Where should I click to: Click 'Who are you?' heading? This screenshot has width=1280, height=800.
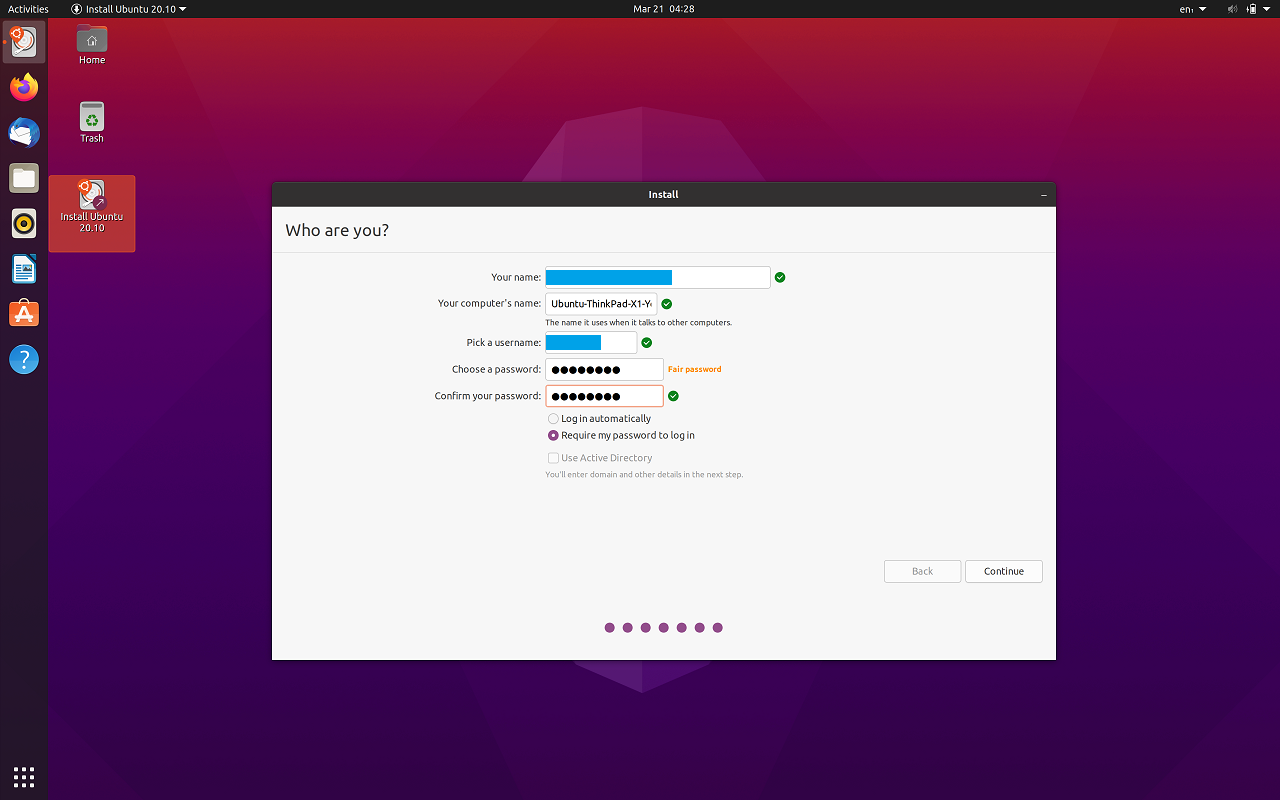[337, 230]
